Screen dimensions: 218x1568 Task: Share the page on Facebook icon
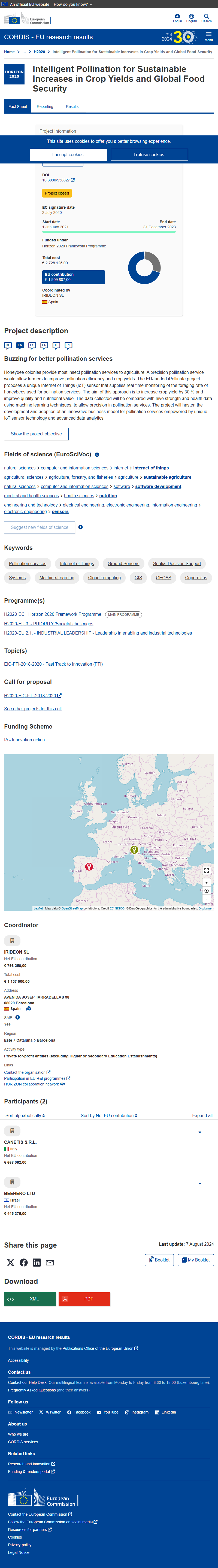tap(24, 1262)
